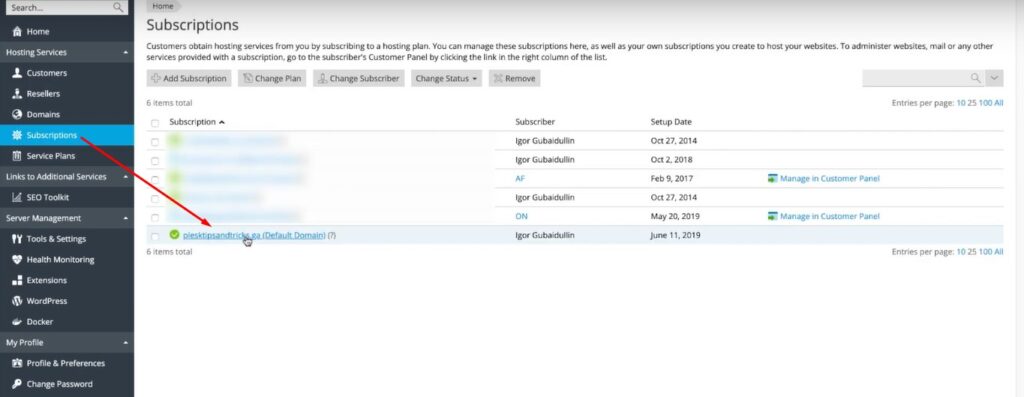Open Manage in Customer Panel for AF
Image resolution: width=1024 pixels, height=397 pixels.
(x=829, y=178)
